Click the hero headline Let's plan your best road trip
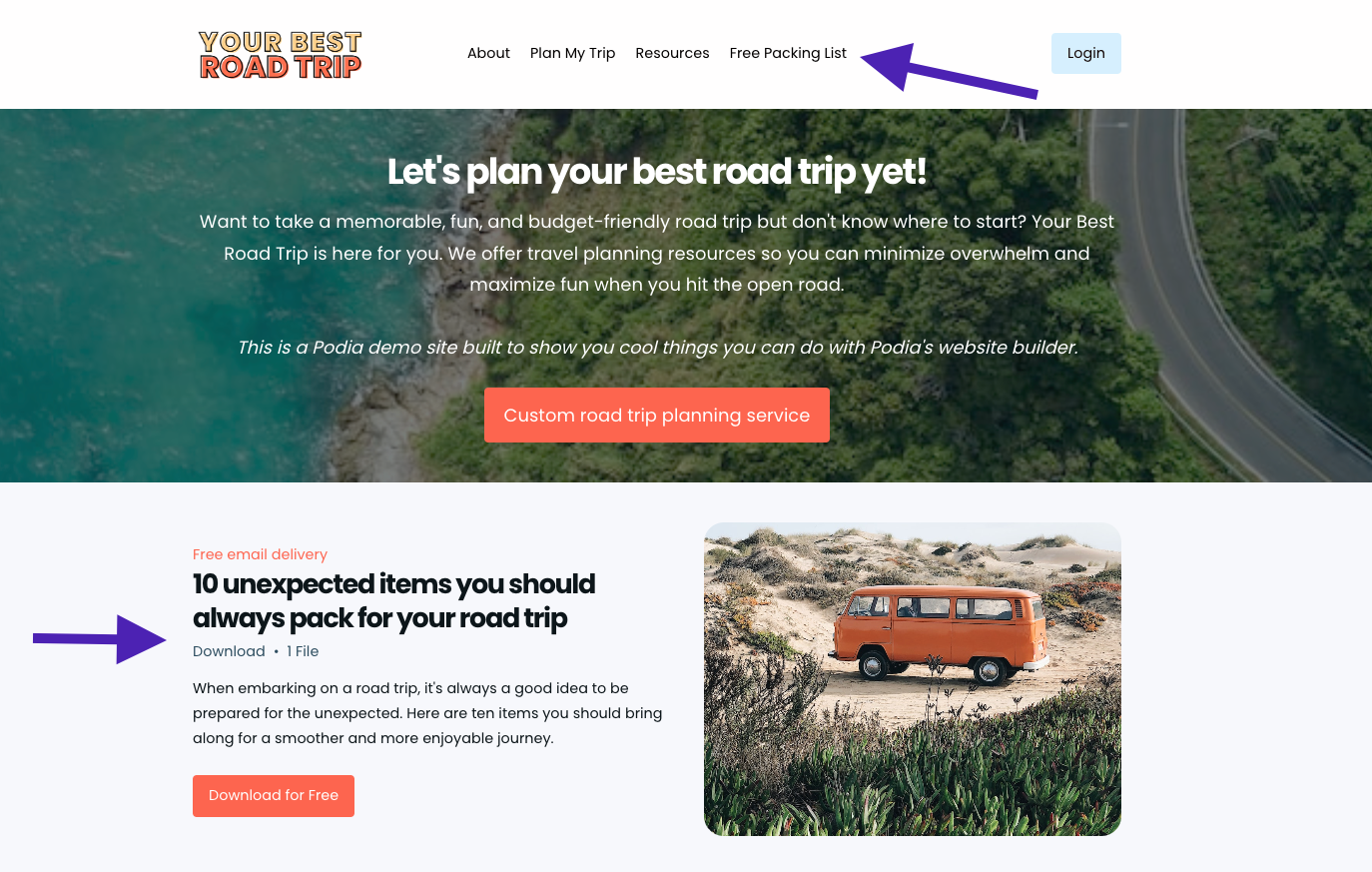The height and width of the screenshot is (872, 1372). [656, 172]
